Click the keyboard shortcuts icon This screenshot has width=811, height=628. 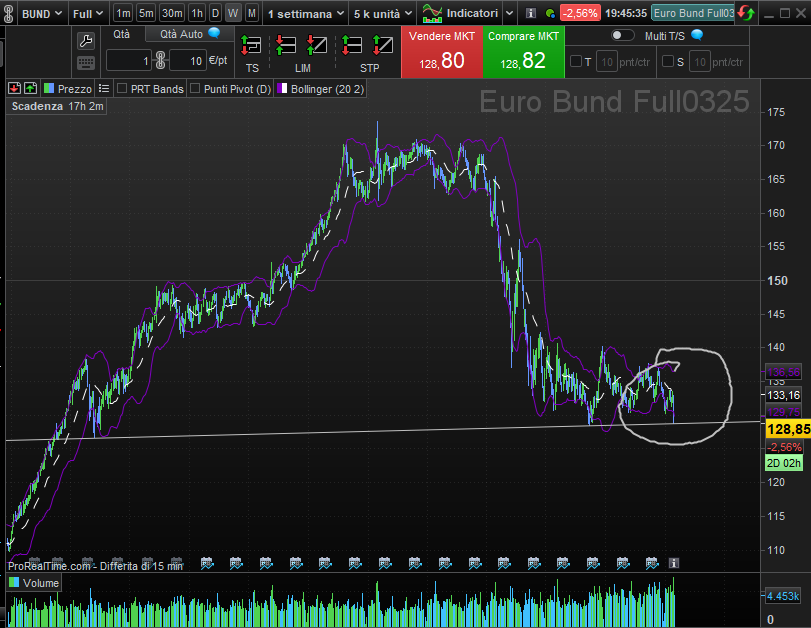pos(86,62)
